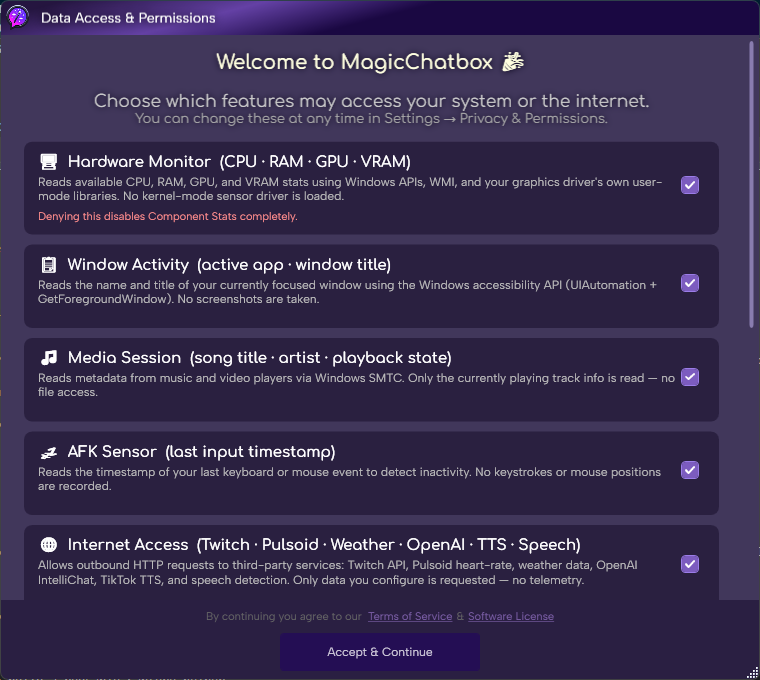Click the Internet Access globe icon
The height and width of the screenshot is (680, 760).
coord(48,545)
